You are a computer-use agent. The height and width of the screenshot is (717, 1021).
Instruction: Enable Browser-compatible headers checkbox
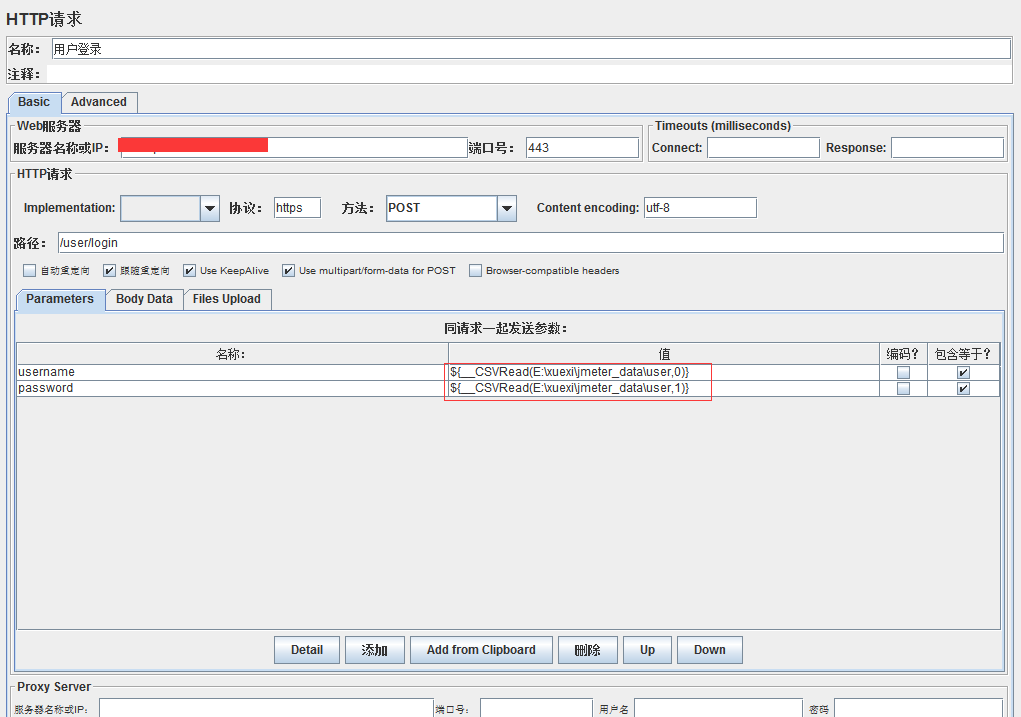(x=475, y=270)
